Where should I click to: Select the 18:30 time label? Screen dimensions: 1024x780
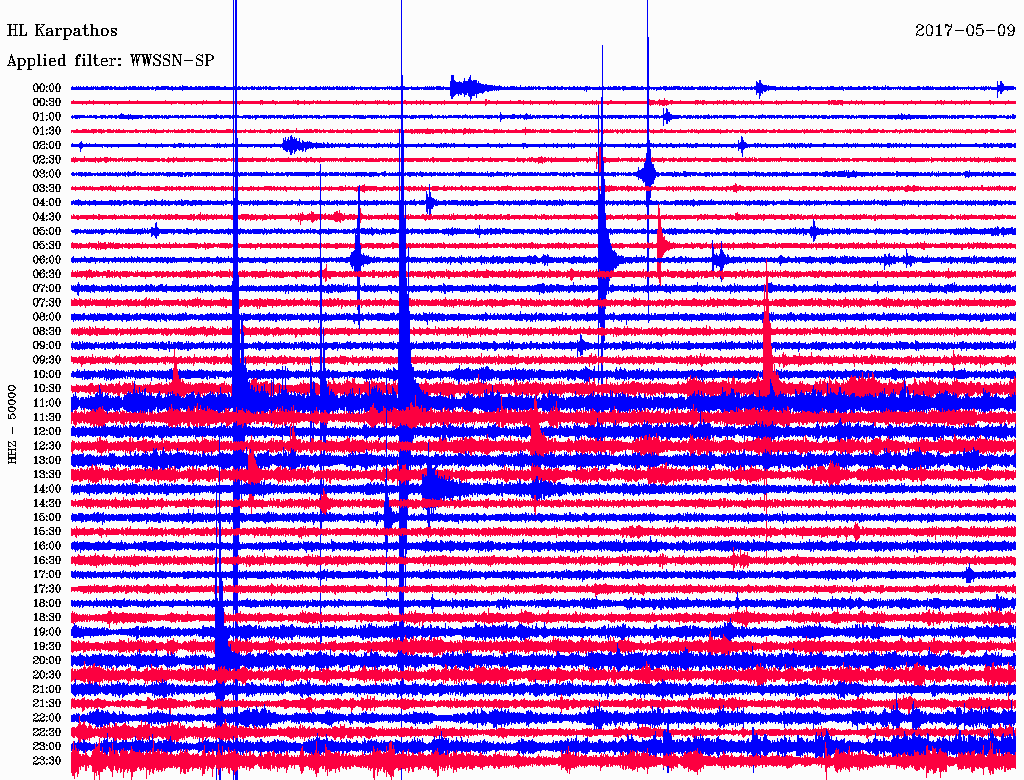click(x=47, y=618)
